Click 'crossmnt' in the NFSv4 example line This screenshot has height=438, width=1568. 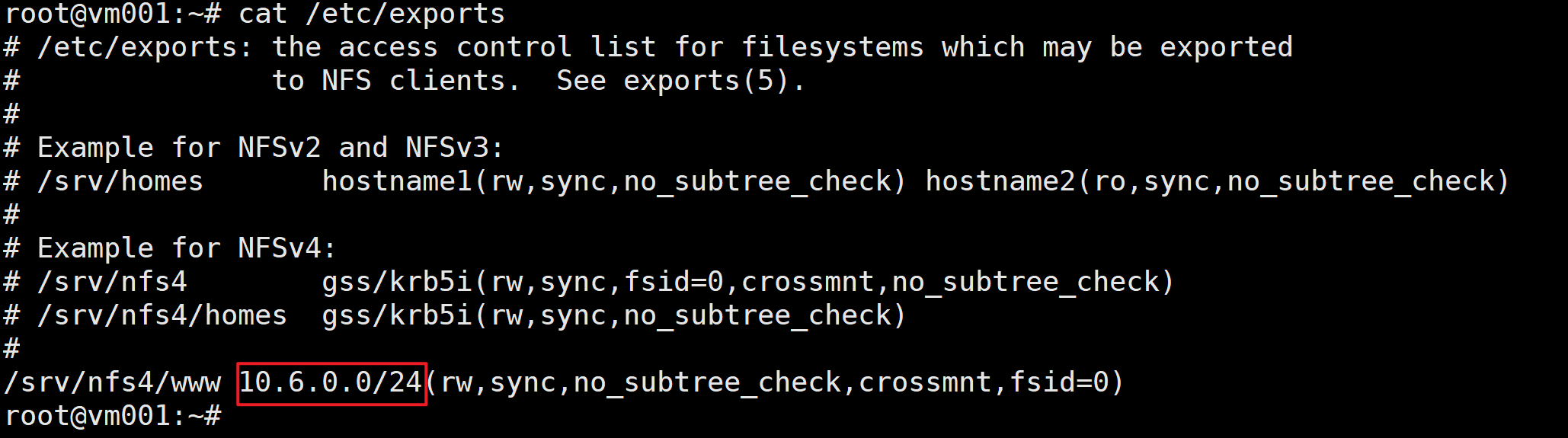tap(807, 283)
